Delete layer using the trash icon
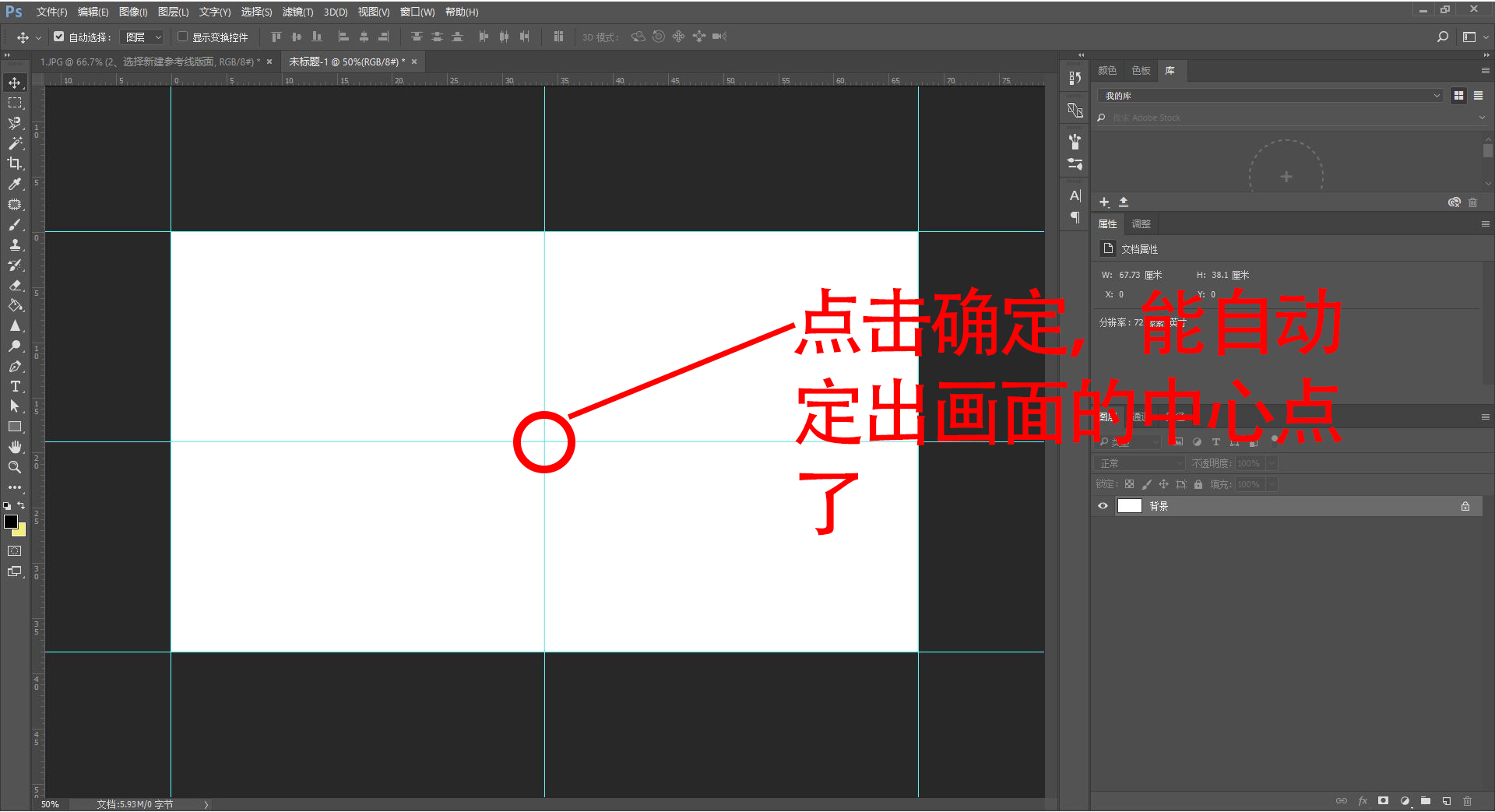The image size is (1495, 812). click(x=1467, y=800)
